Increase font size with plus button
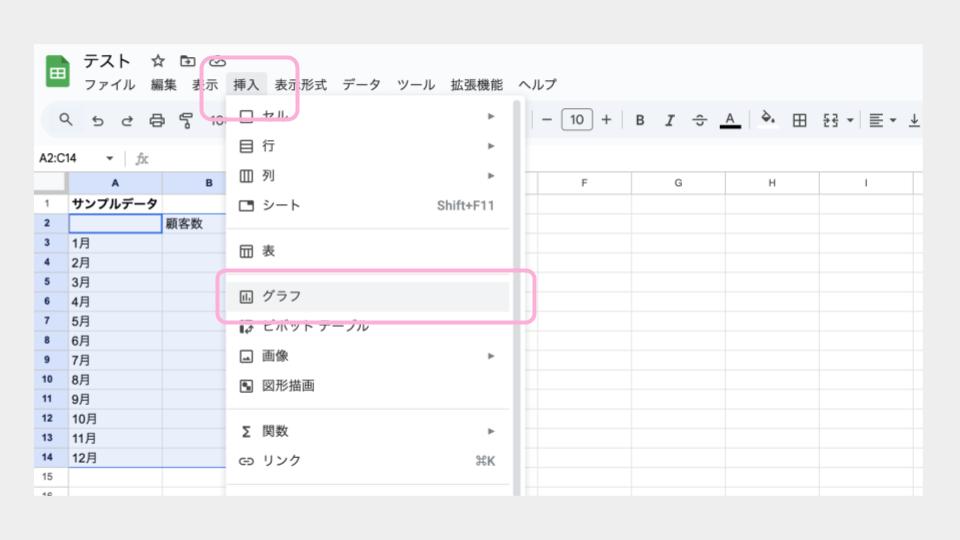960x540 pixels. pos(606,120)
